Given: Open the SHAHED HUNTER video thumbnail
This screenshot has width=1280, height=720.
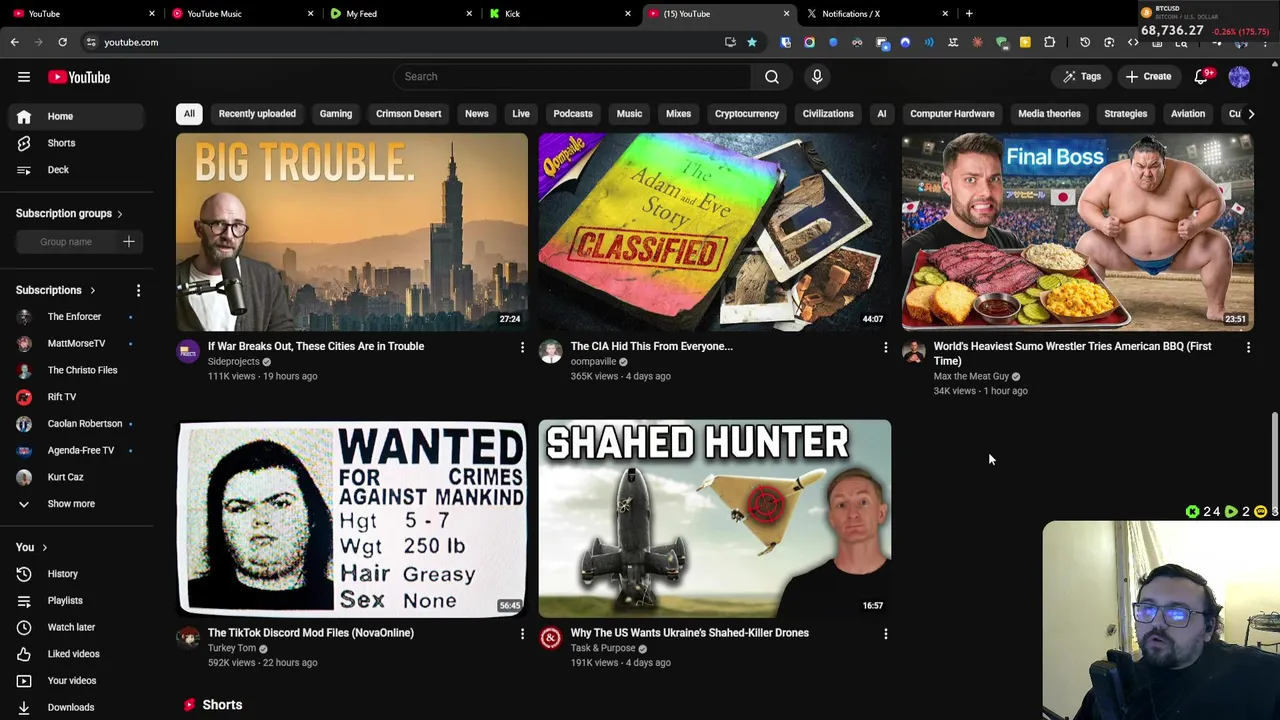Looking at the screenshot, I should [715, 518].
